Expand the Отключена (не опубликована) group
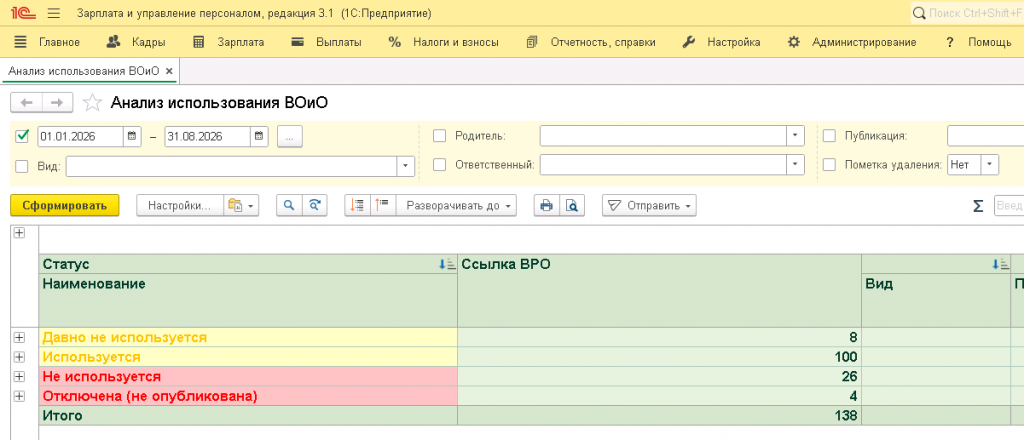 click(x=19, y=396)
